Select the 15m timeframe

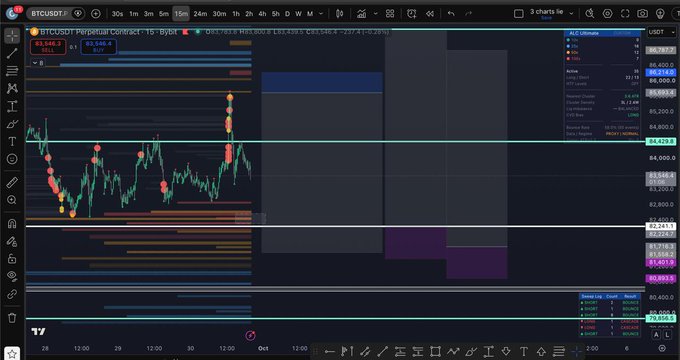tap(181, 14)
